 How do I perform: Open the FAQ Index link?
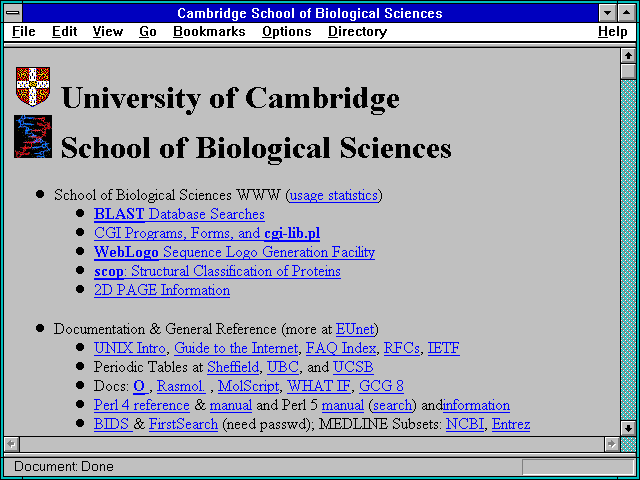point(341,348)
